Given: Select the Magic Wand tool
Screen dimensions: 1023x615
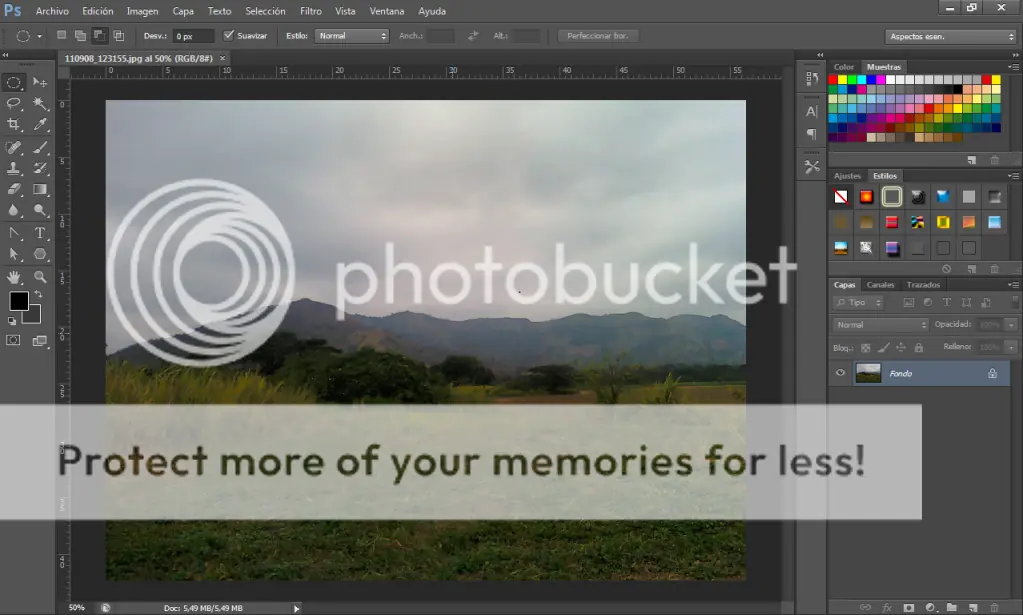Looking at the screenshot, I should point(40,103).
